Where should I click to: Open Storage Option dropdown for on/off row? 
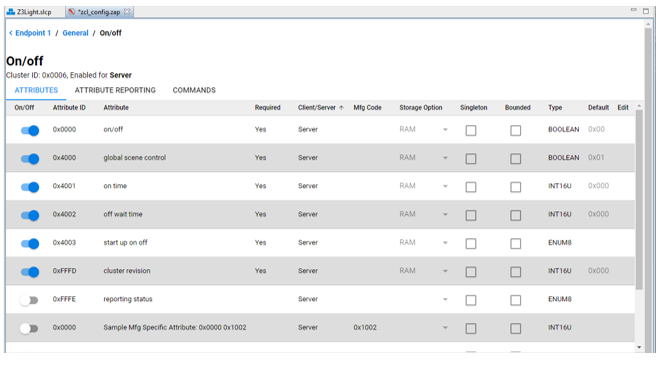coord(423,130)
